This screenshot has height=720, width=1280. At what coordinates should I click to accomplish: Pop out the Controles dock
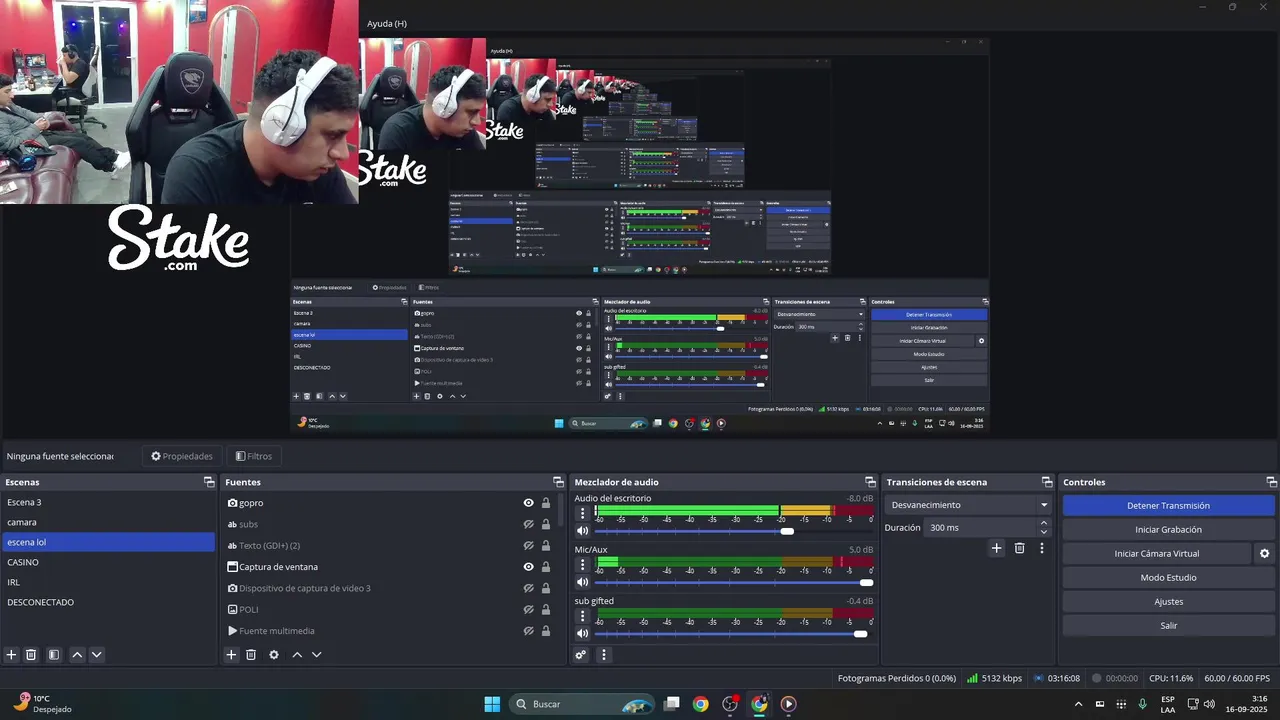(x=1271, y=482)
